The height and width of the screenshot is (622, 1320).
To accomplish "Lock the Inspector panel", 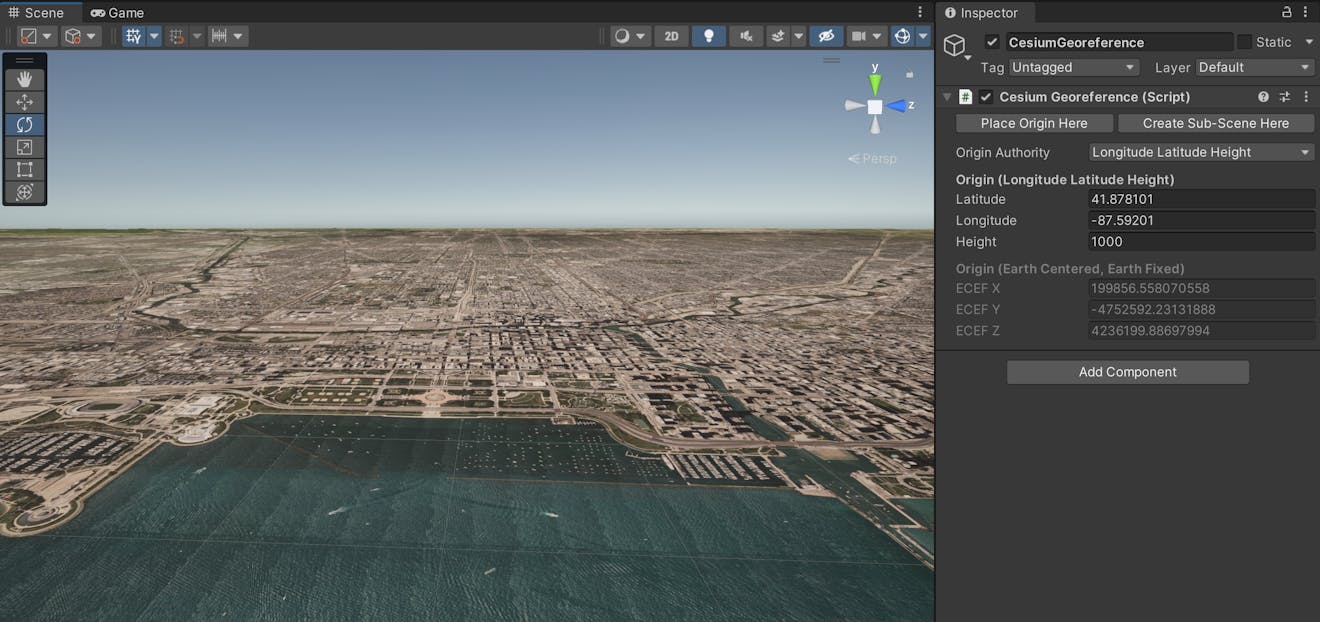I will 1287,11.
